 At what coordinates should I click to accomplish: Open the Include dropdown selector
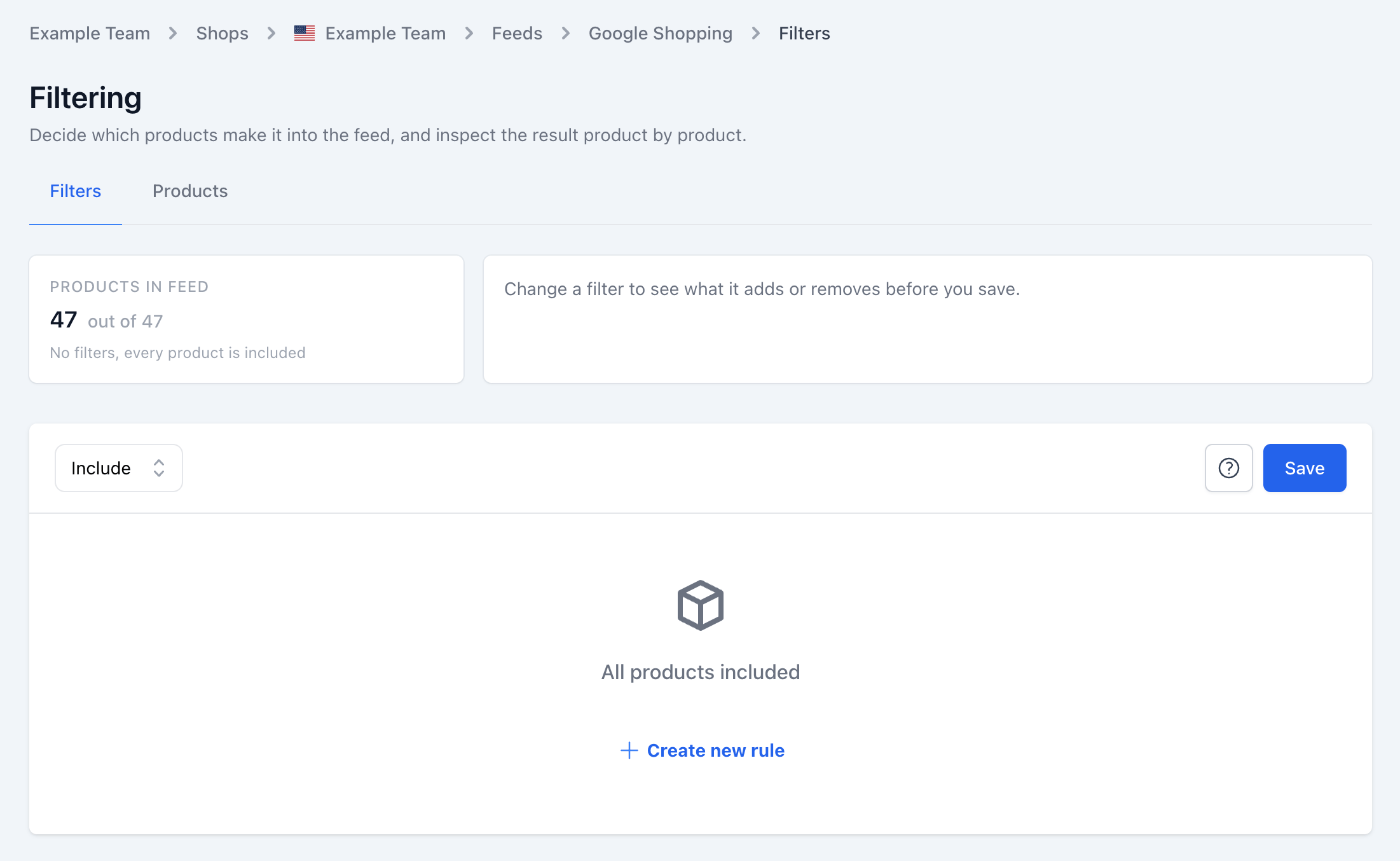[x=119, y=468]
